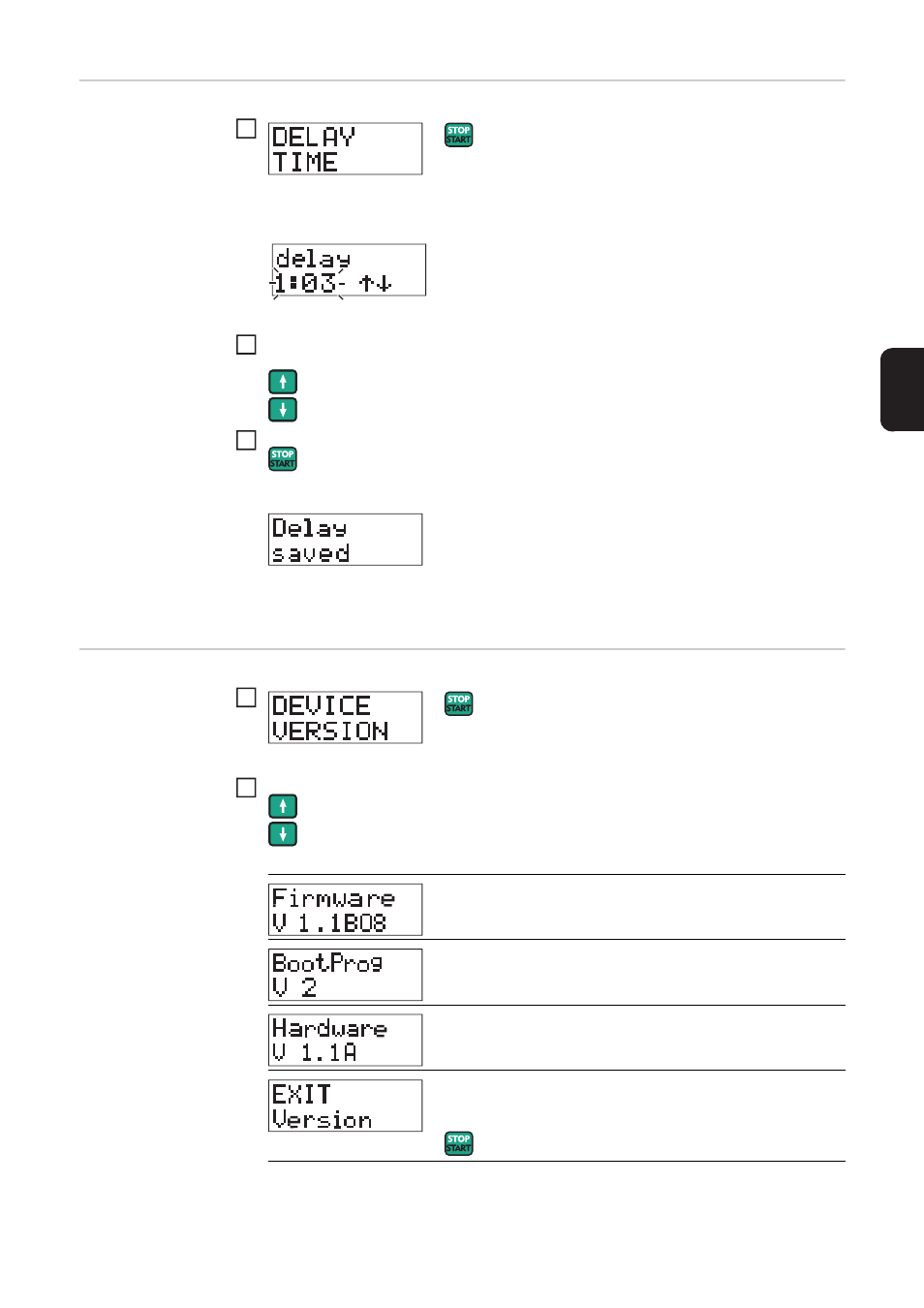This screenshot has width=924, height=1308.
Task: Click the STOP/START icon beside DEVICE VERSION display
Action: (458, 703)
